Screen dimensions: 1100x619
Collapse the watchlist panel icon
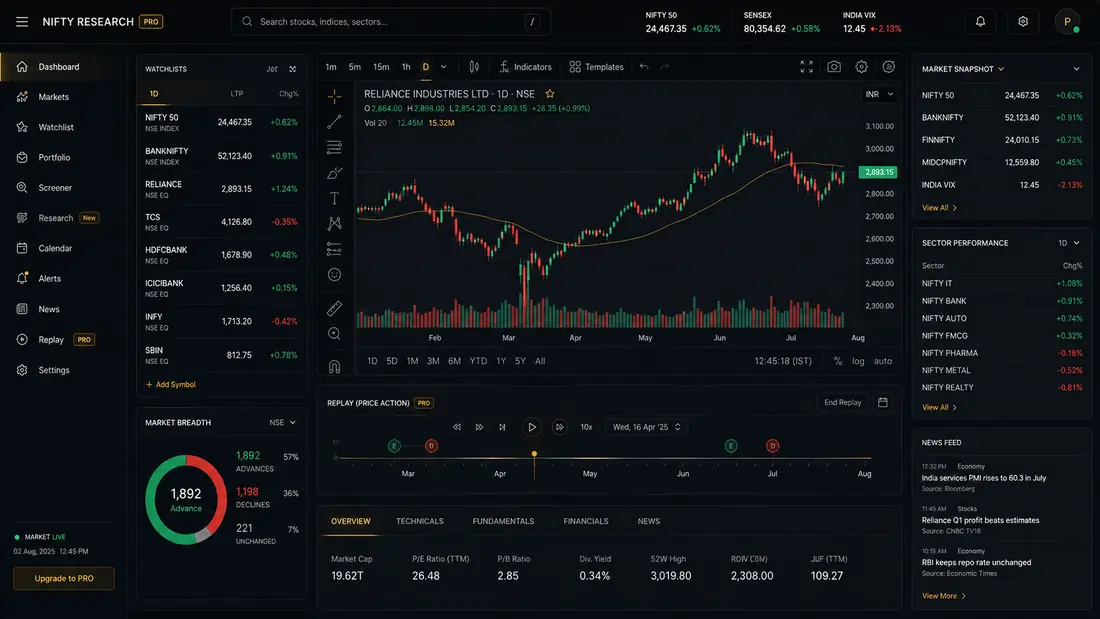coord(293,69)
